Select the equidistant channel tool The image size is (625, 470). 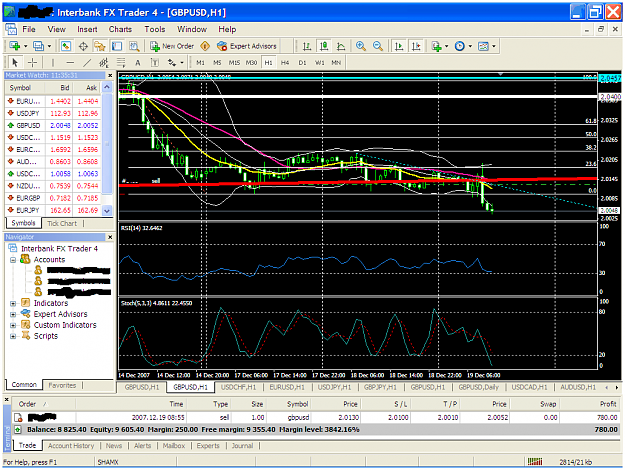(x=104, y=63)
